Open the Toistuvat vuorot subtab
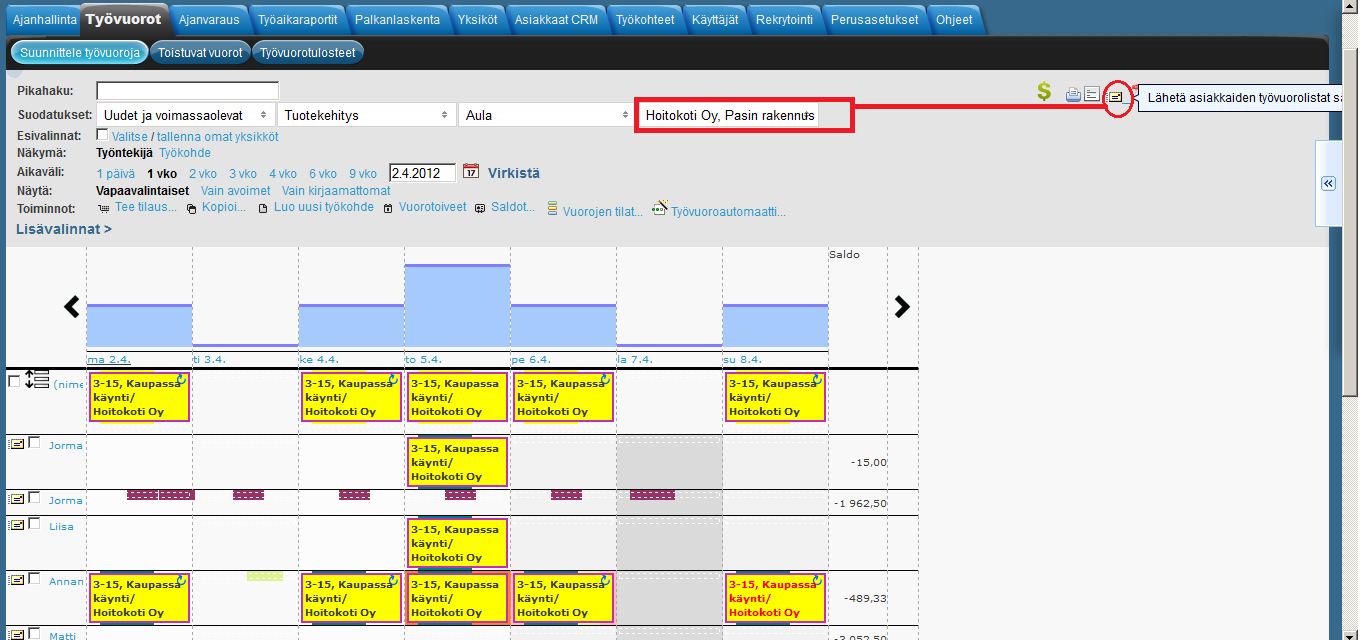1366x640 pixels. (200, 53)
